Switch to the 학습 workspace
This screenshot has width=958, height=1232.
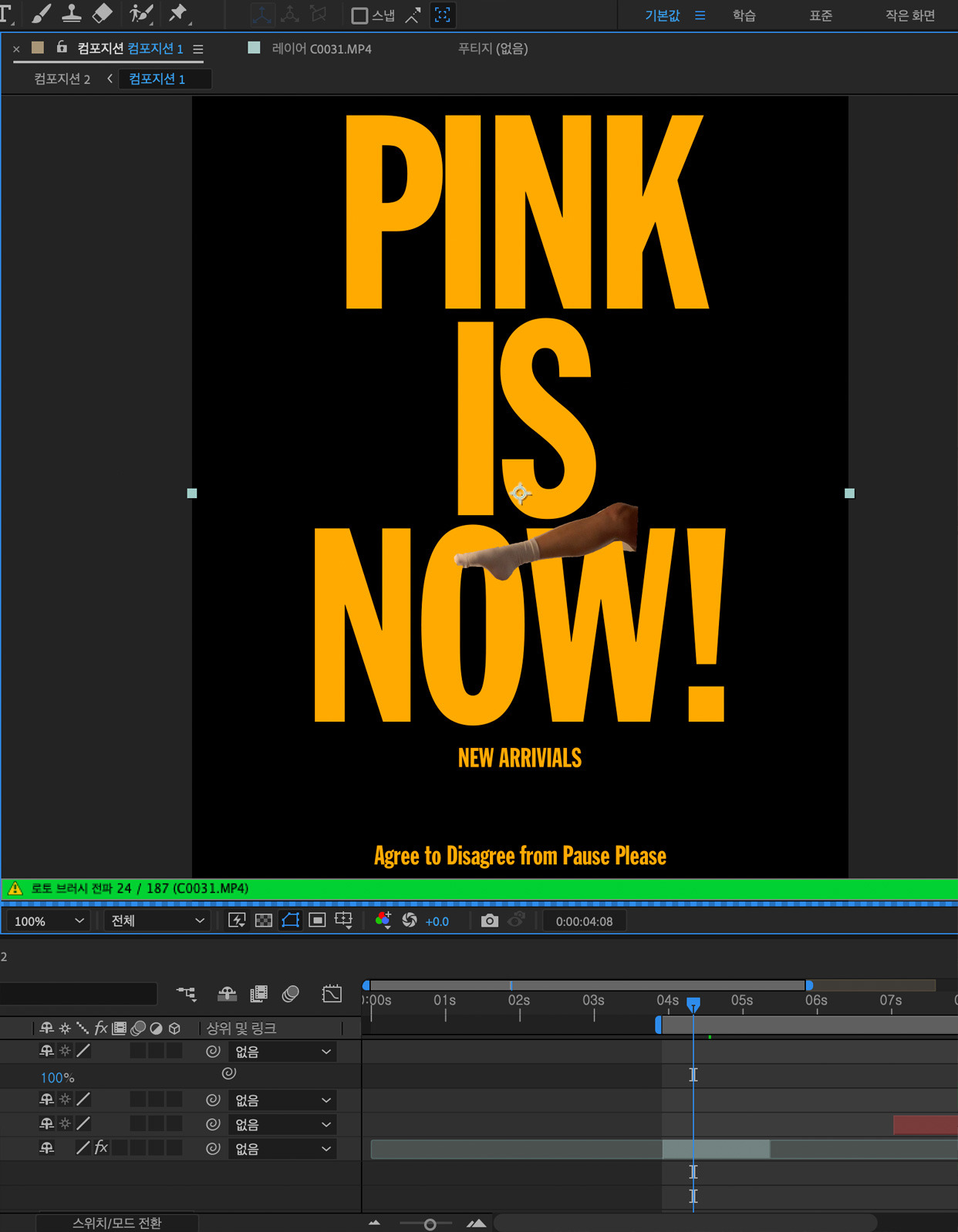coord(744,15)
